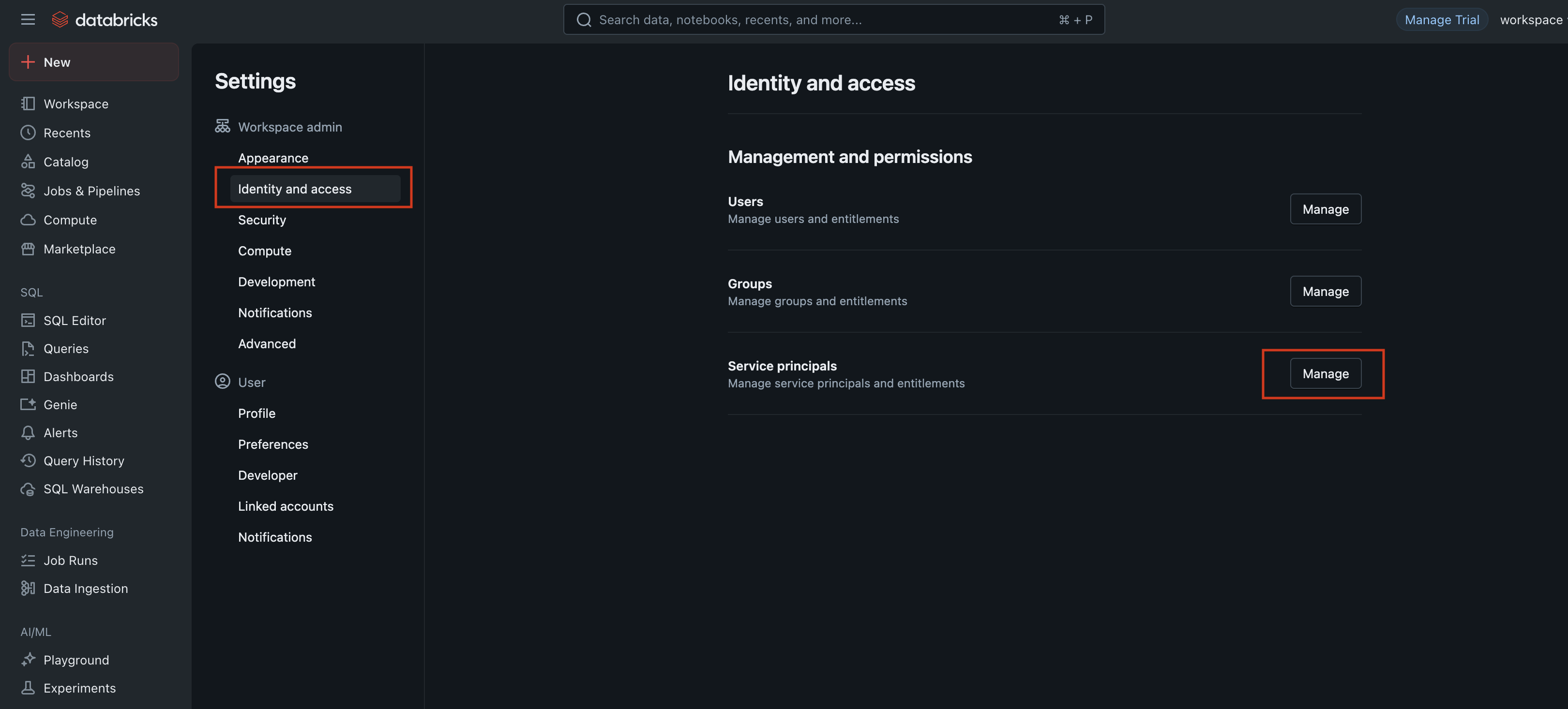Viewport: 1568px width, 709px height.
Task: Open Notifications under Workspace admin
Action: (274, 313)
